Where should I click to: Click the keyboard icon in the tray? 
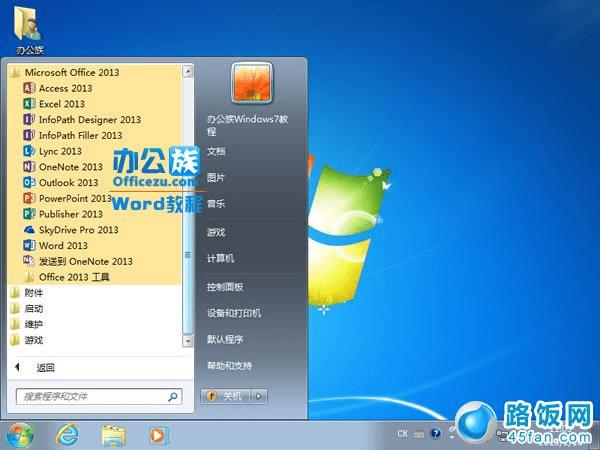pos(419,435)
